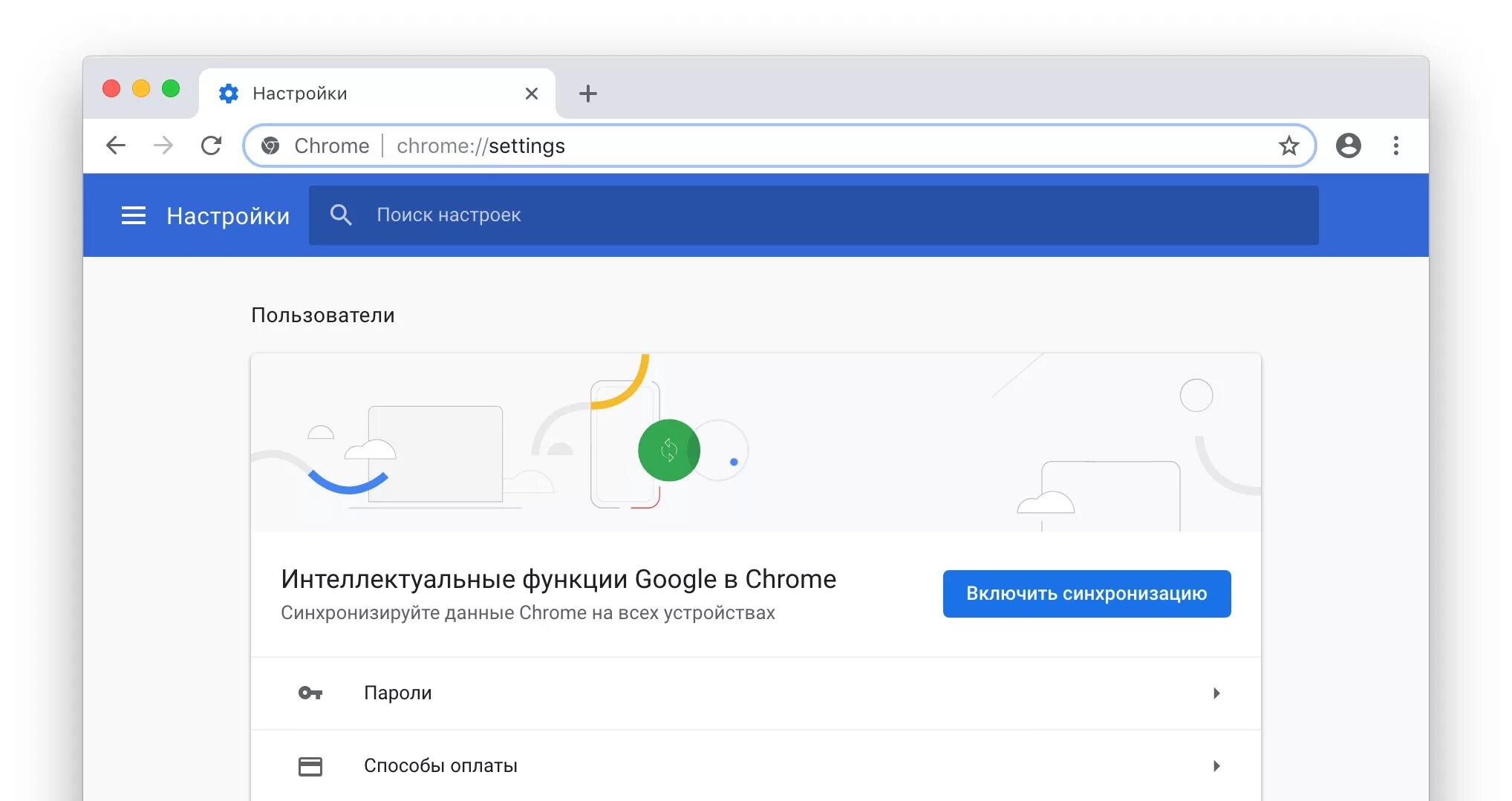Click the green fullscreen window button
This screenshot has height=801, width=1512.
[x=171, y=89]
